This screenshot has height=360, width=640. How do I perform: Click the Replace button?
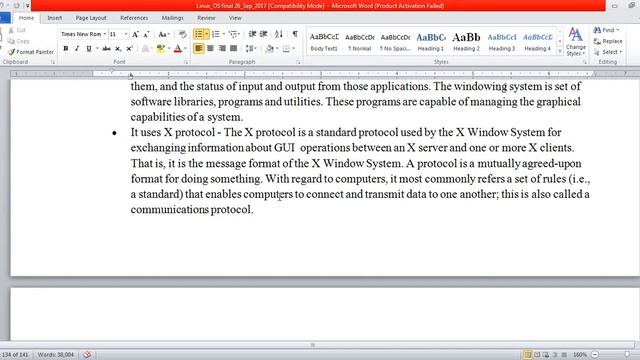click(x=608, y=41)
